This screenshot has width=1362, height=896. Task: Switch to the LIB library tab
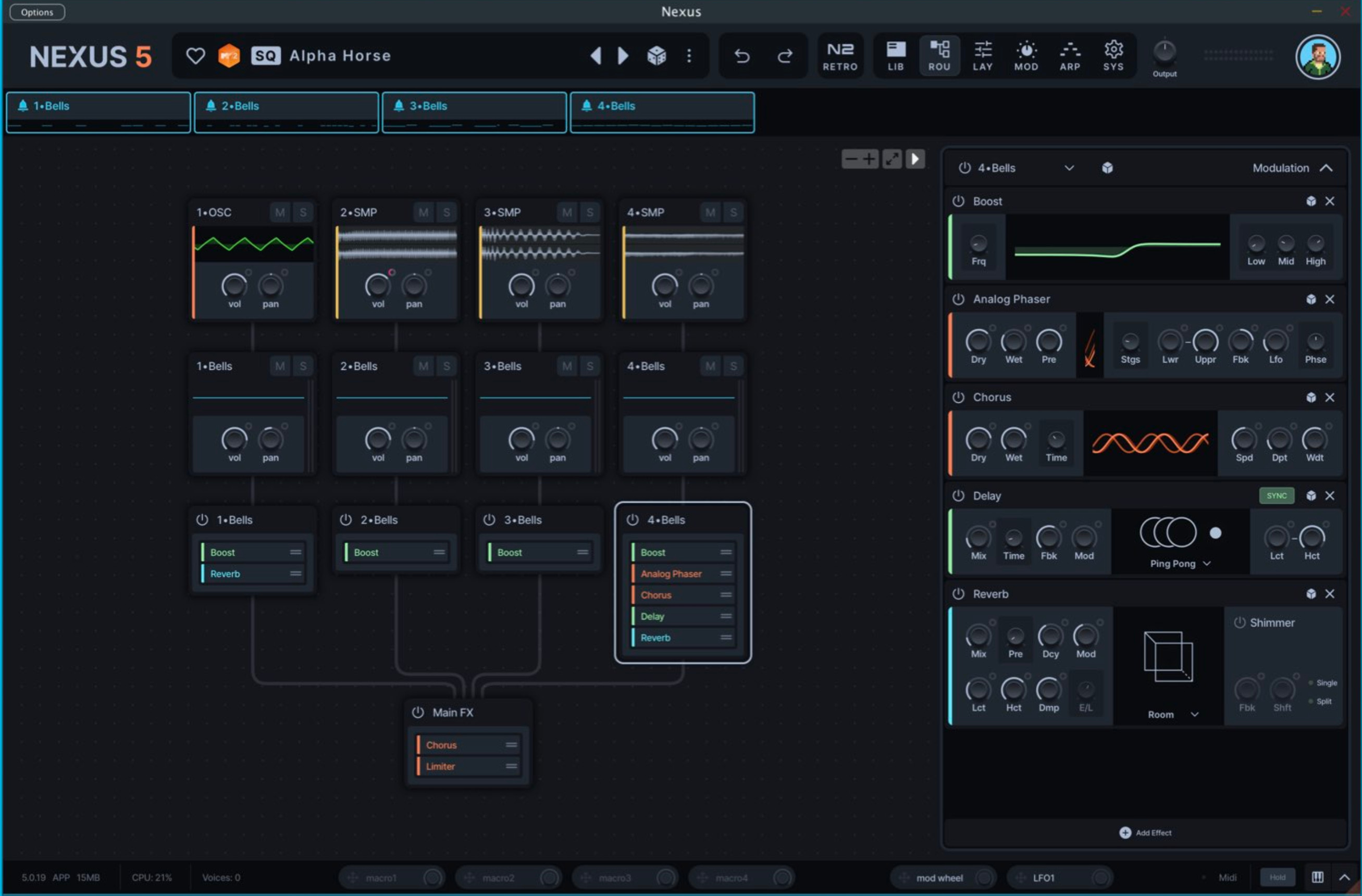[x=896, y=56]
